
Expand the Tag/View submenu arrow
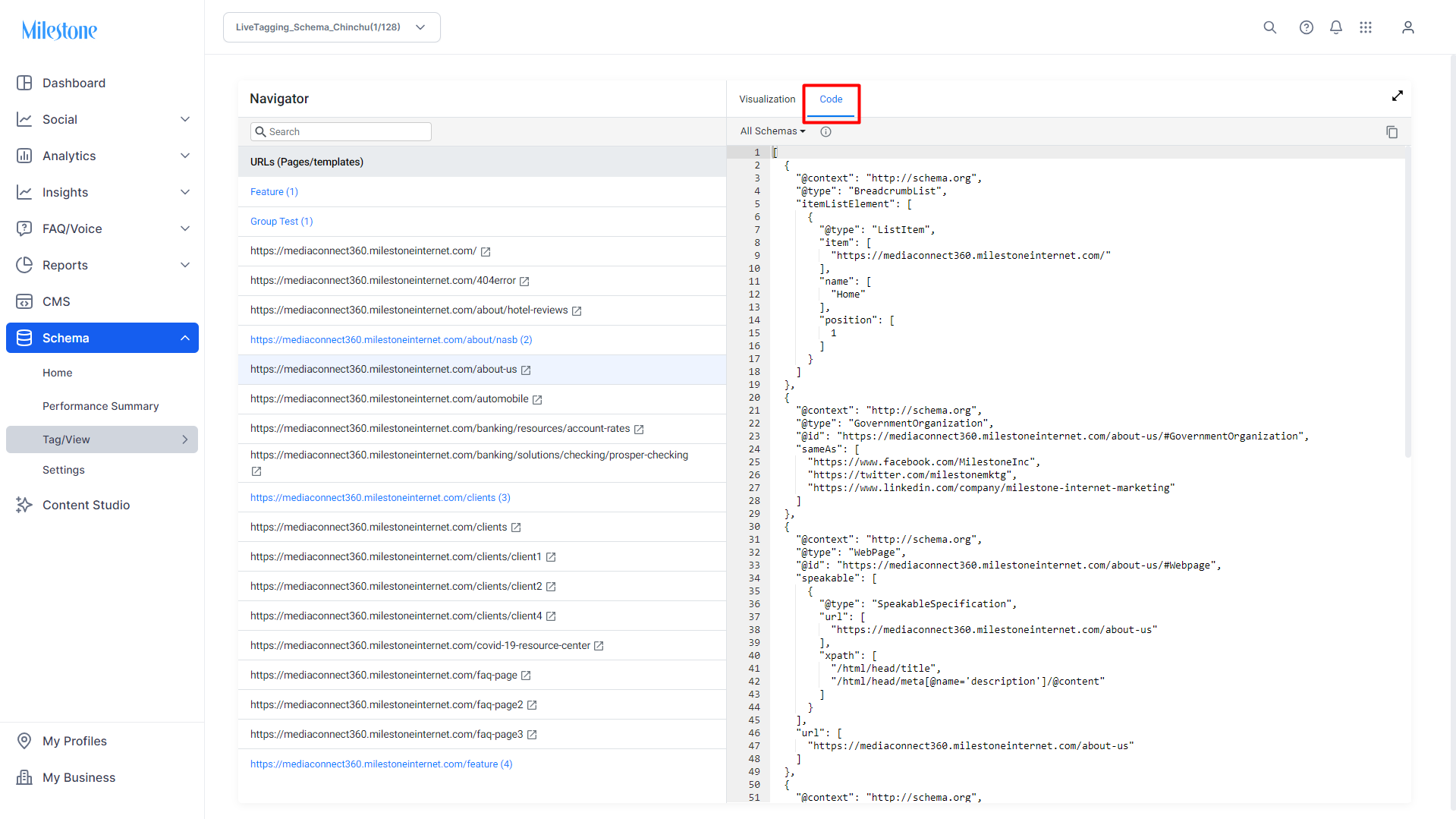pyautogui.click(x=185, y=439)
